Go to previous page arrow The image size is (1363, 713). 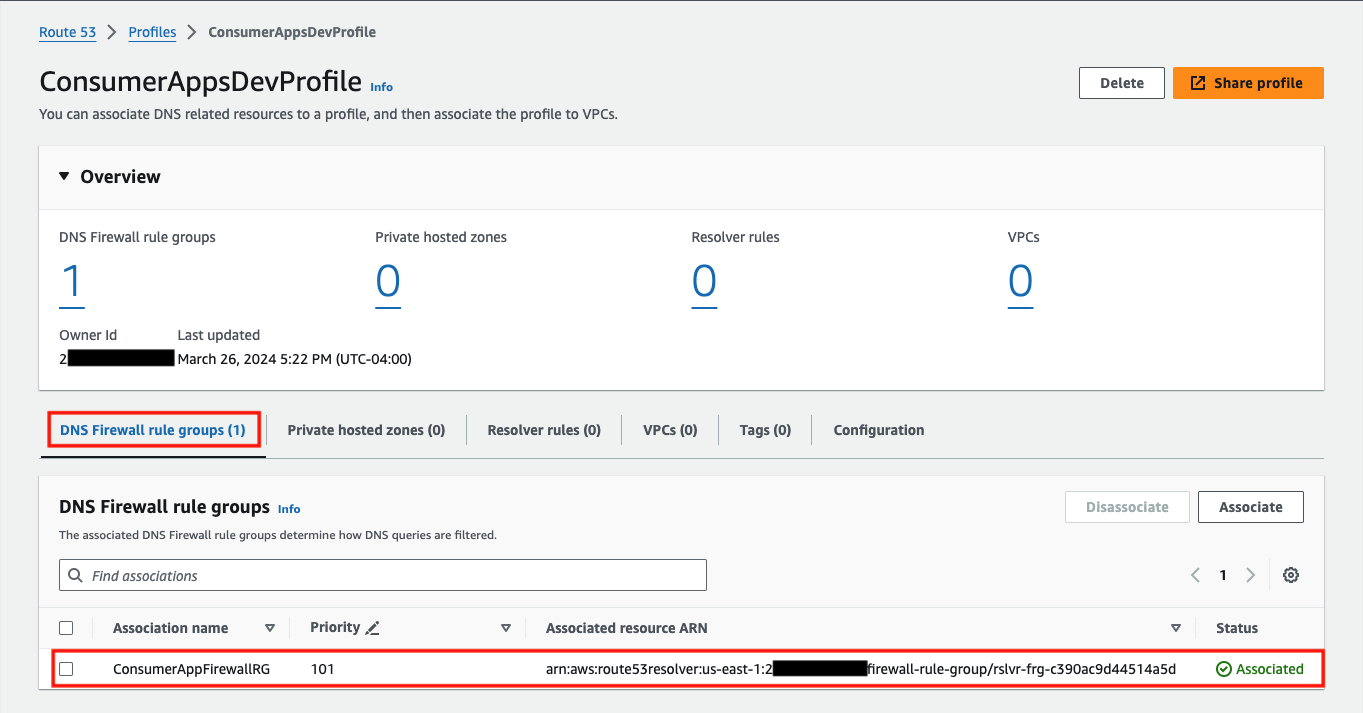[x=1195, y=575]
